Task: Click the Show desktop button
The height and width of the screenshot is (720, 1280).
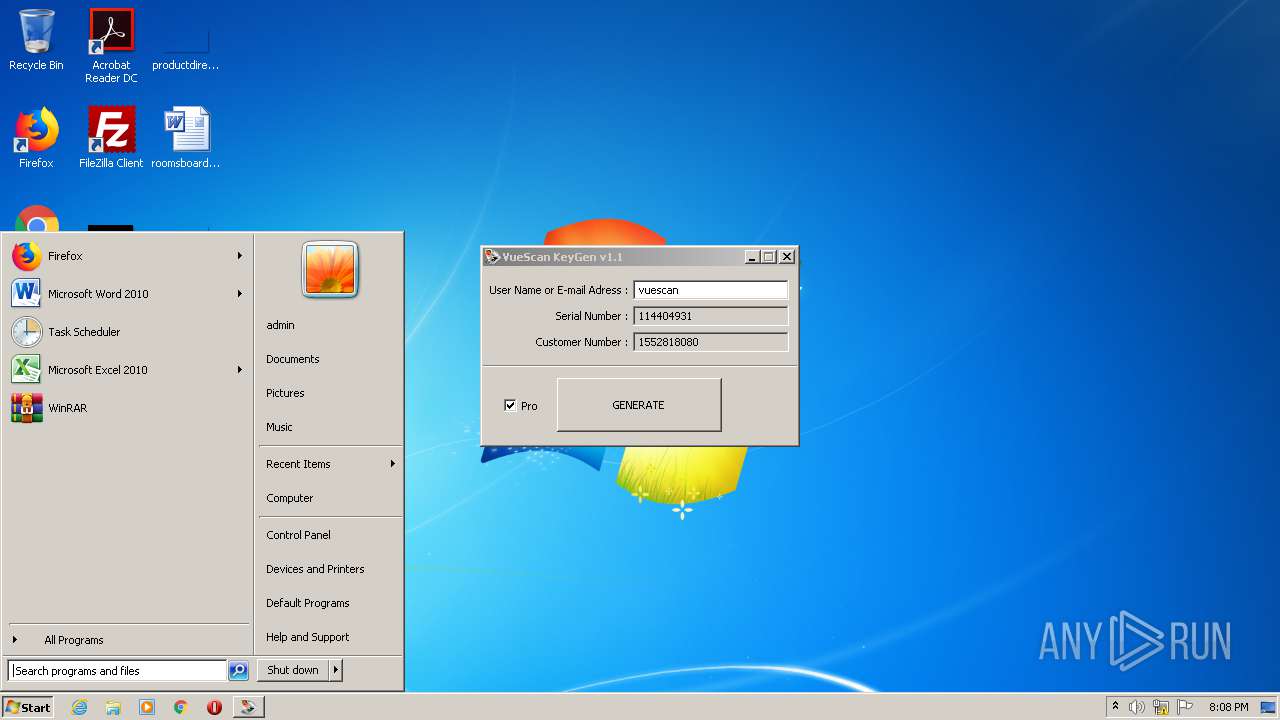Action: 1268,707
